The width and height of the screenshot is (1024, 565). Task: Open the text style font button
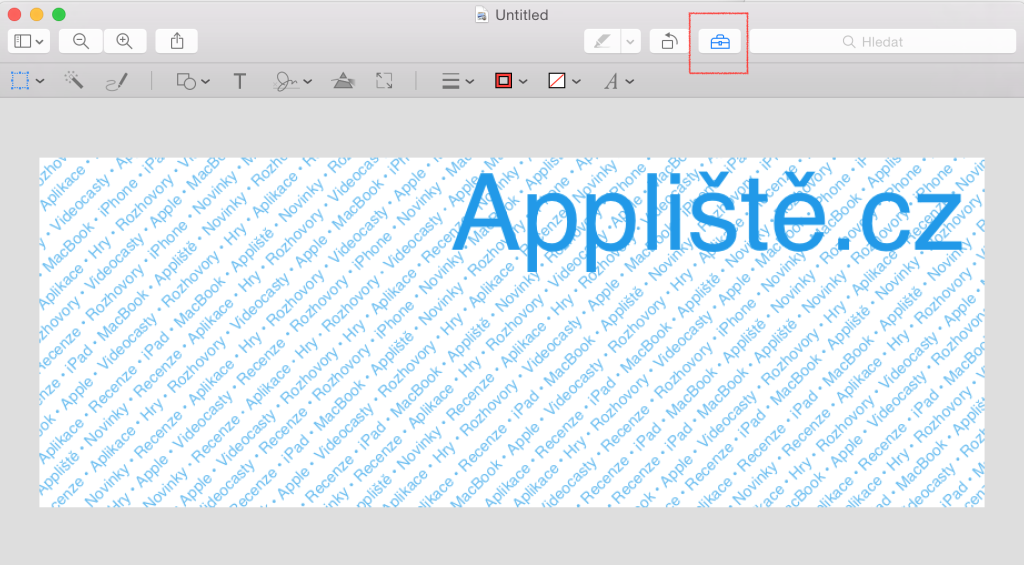point(611,82)
